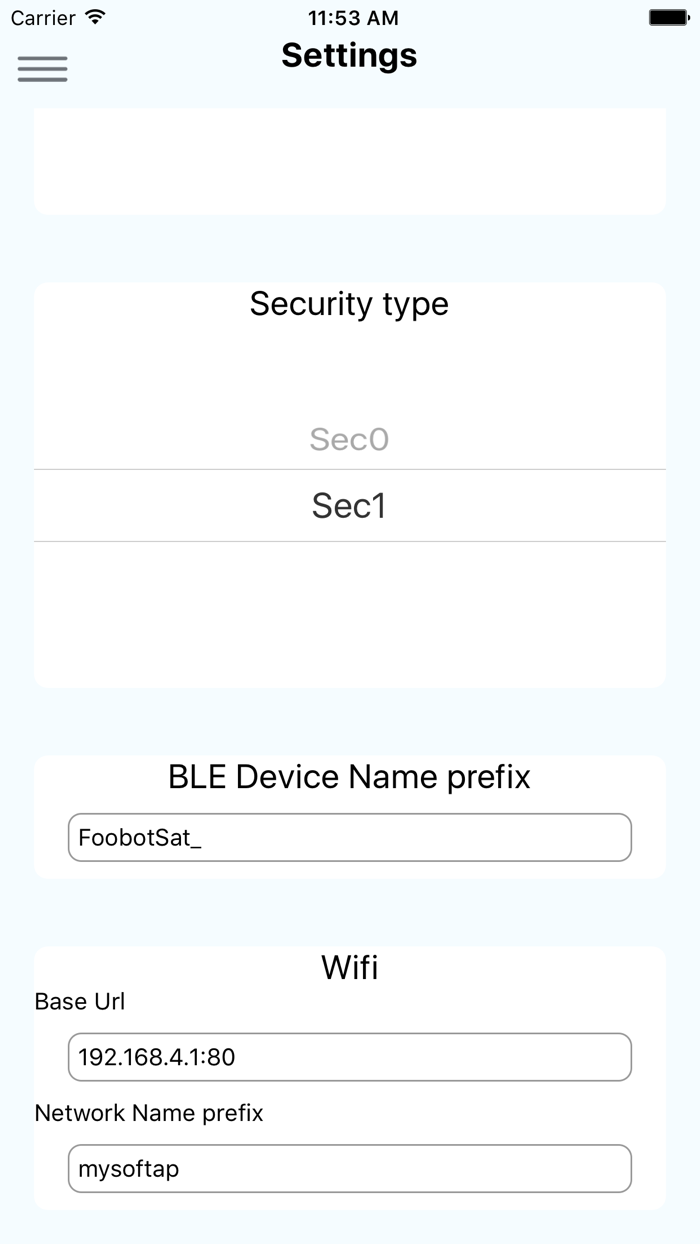Click the Base Url field
This screenshot has width=700, height=1244.
tap(349, 1057)
